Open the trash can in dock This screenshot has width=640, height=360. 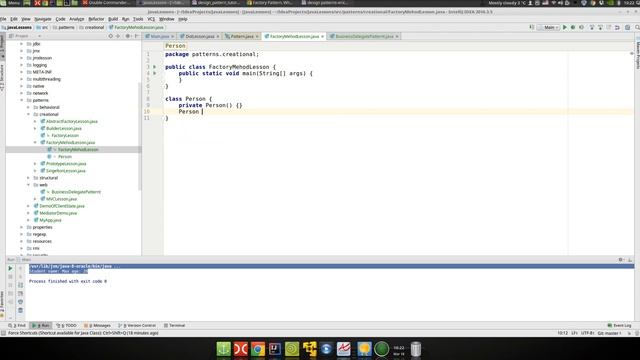click(x=416, y=349)
